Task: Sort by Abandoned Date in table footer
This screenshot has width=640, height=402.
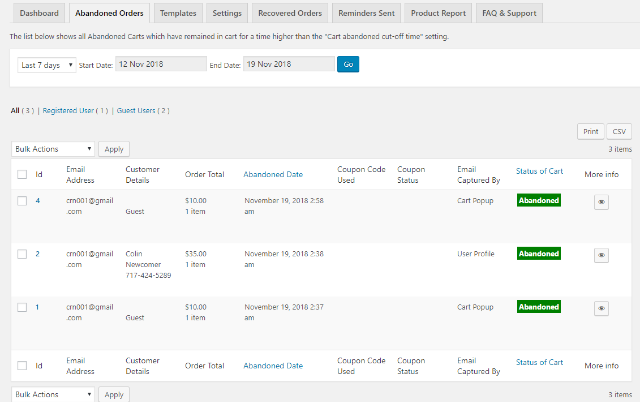Action: click(x=273, y=366)
